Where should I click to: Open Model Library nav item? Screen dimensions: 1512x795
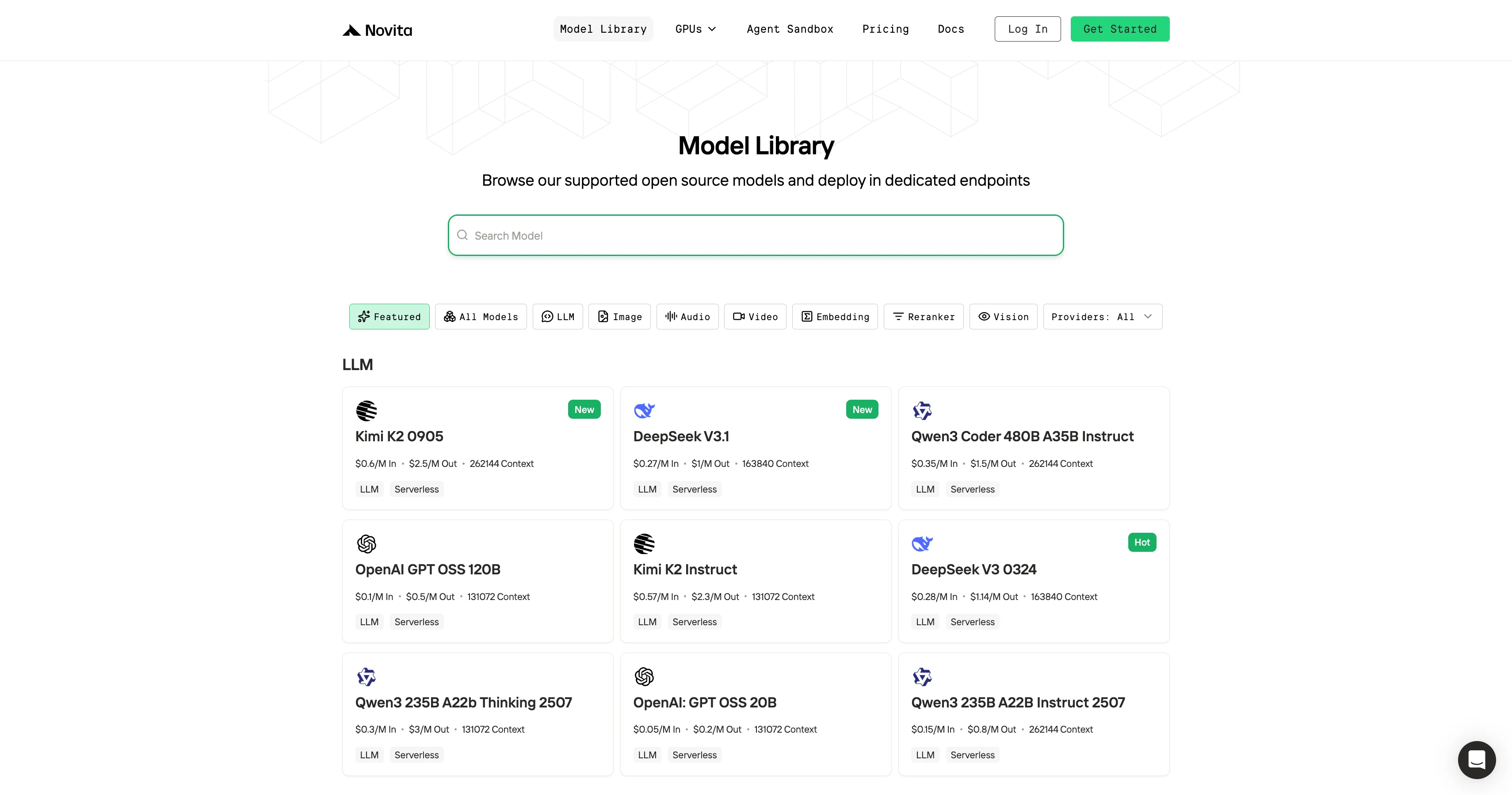tap(603, 29)
